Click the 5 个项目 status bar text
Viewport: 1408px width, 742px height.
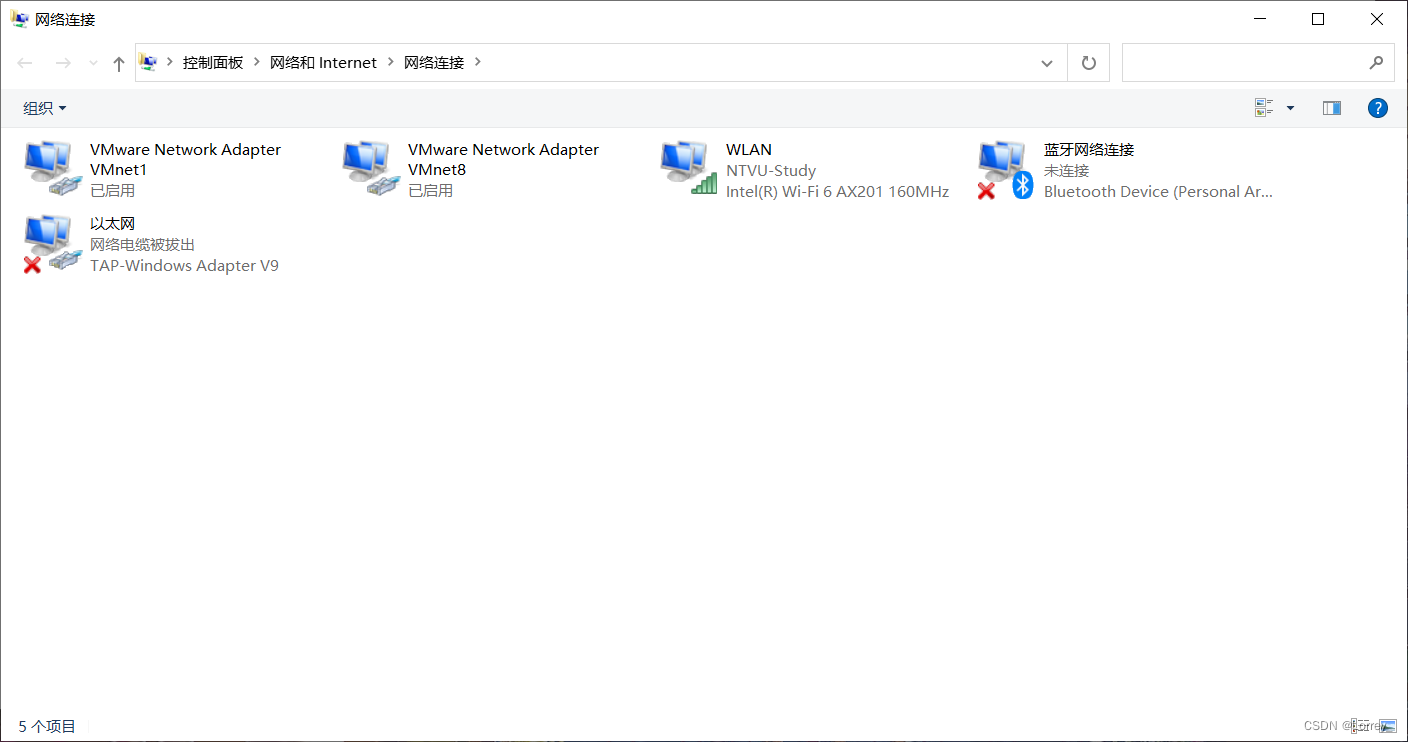pos(47,727)
